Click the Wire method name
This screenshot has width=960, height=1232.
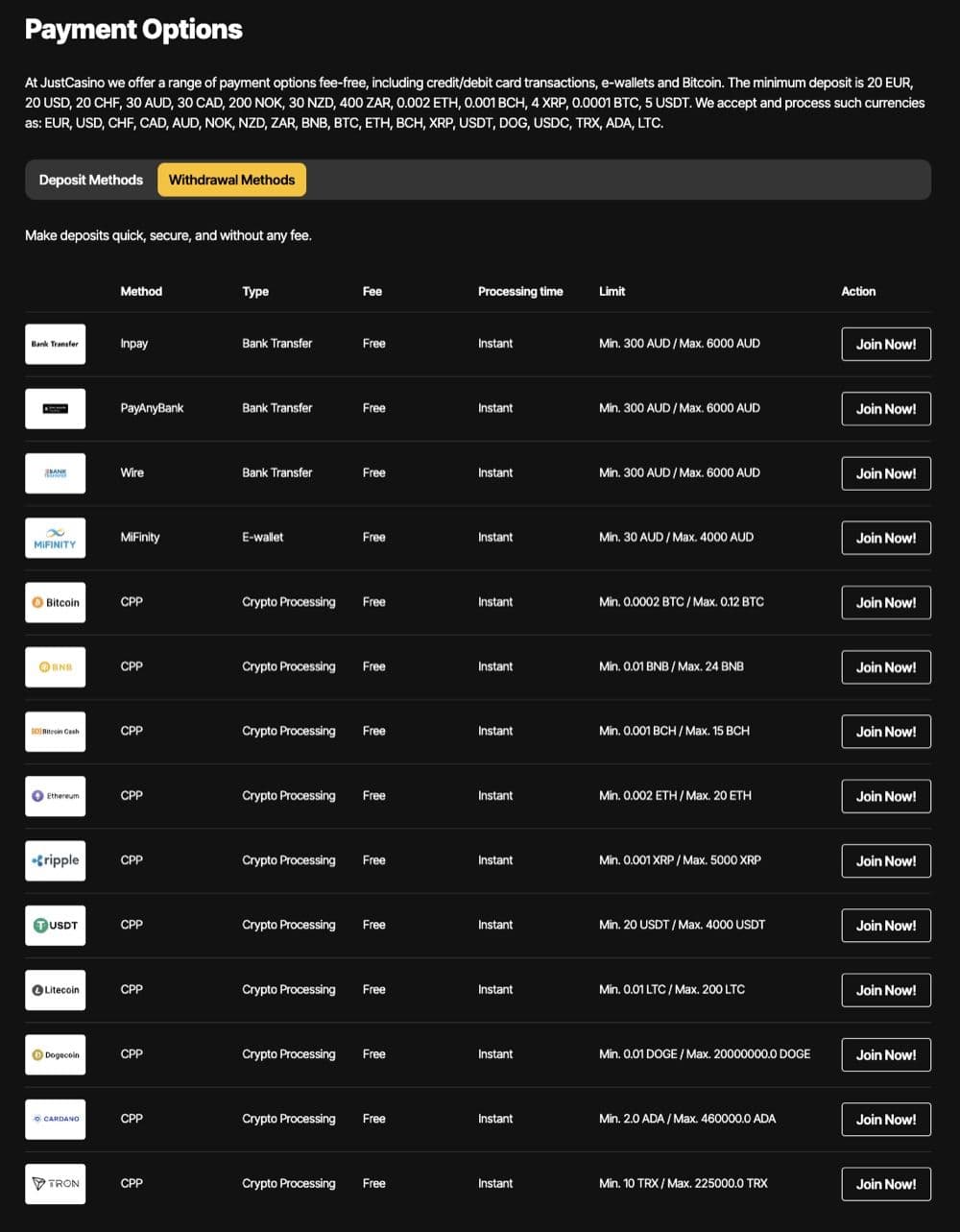coord(132,472)
